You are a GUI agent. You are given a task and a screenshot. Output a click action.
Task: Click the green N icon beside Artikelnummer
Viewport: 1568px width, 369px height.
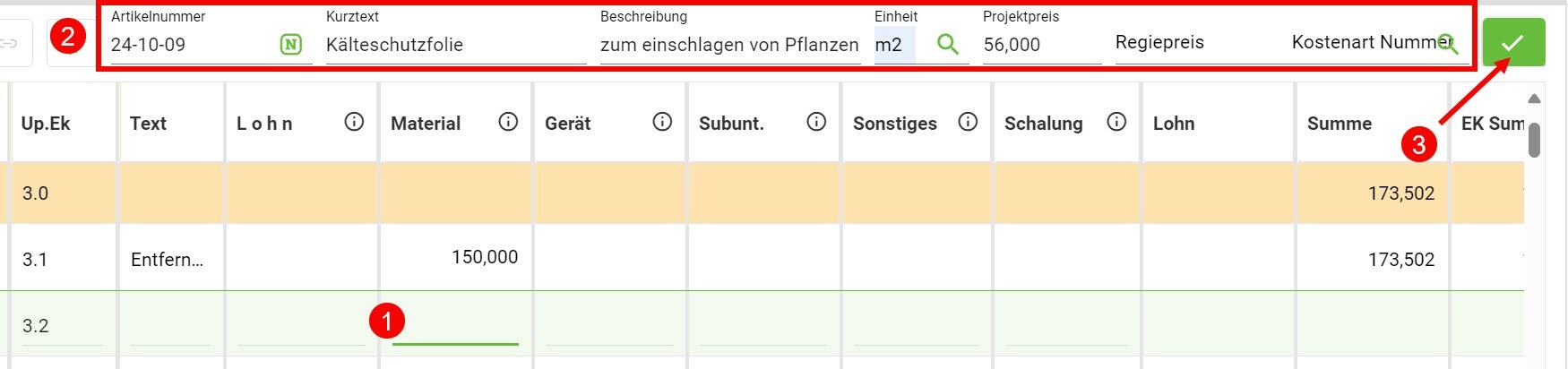[x=291, y=44]
